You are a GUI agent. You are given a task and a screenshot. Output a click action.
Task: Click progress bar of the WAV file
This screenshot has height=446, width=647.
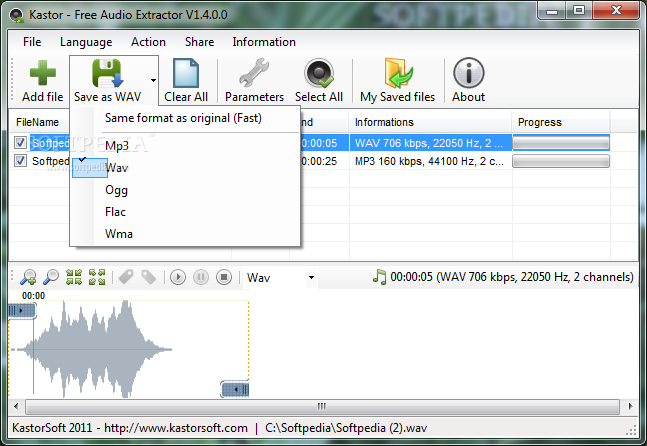(561, 143)
